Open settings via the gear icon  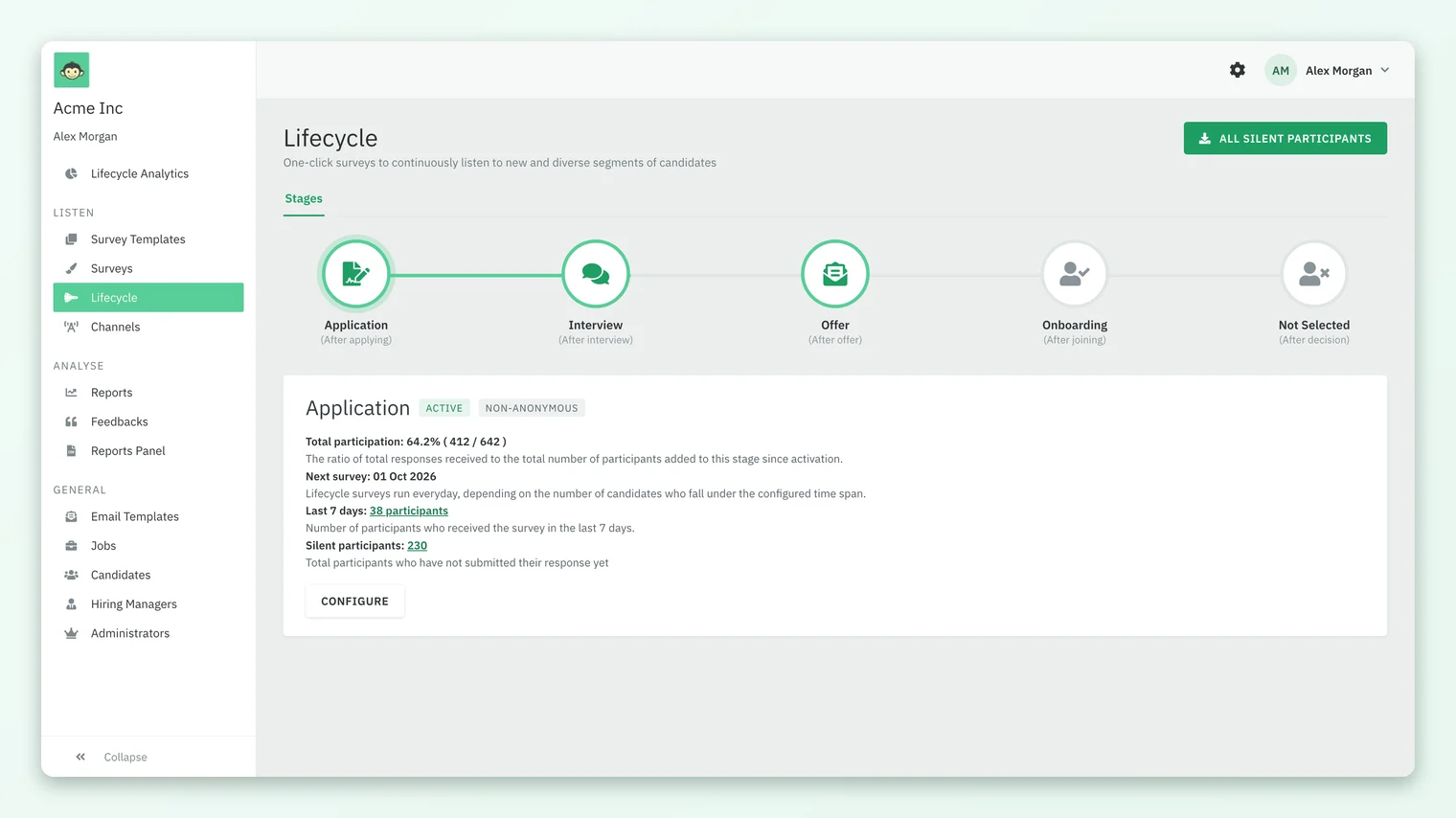[x=1238, y=70]
